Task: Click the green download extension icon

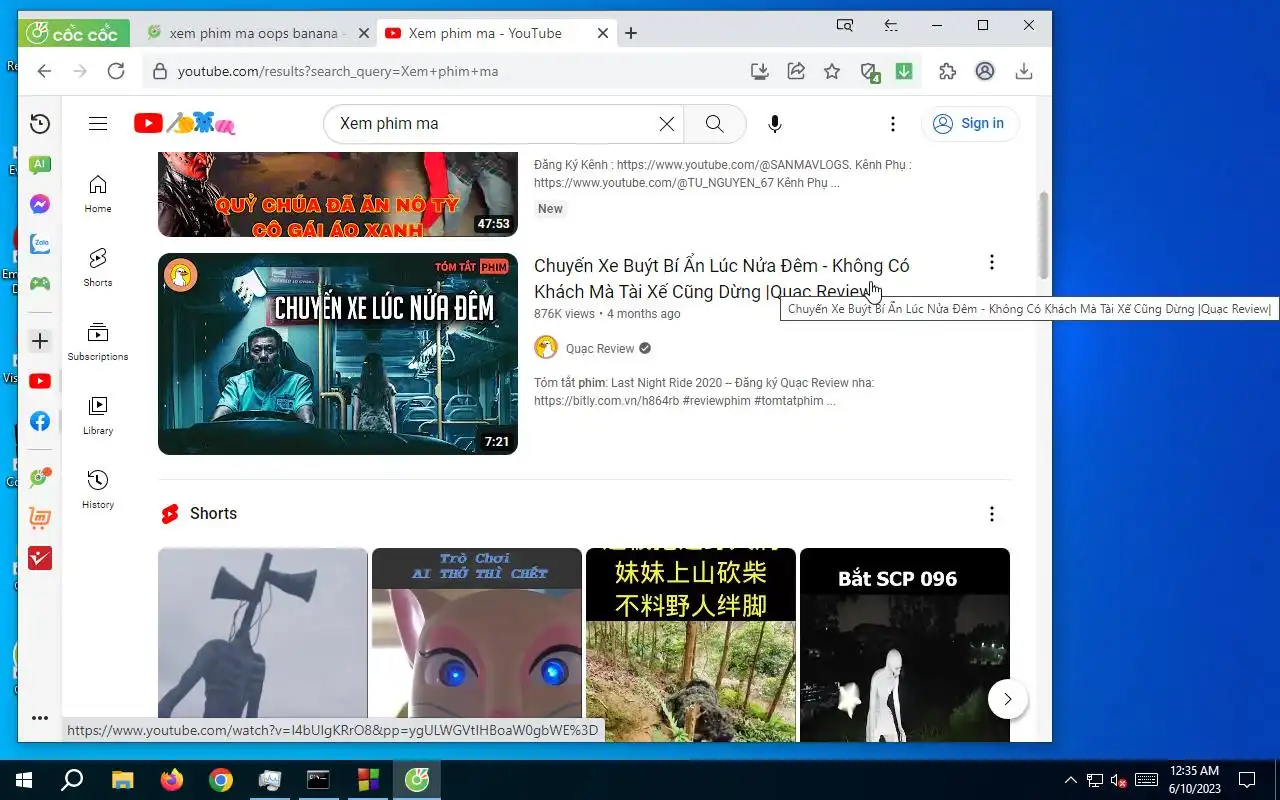Action: (x=904, y=71)
